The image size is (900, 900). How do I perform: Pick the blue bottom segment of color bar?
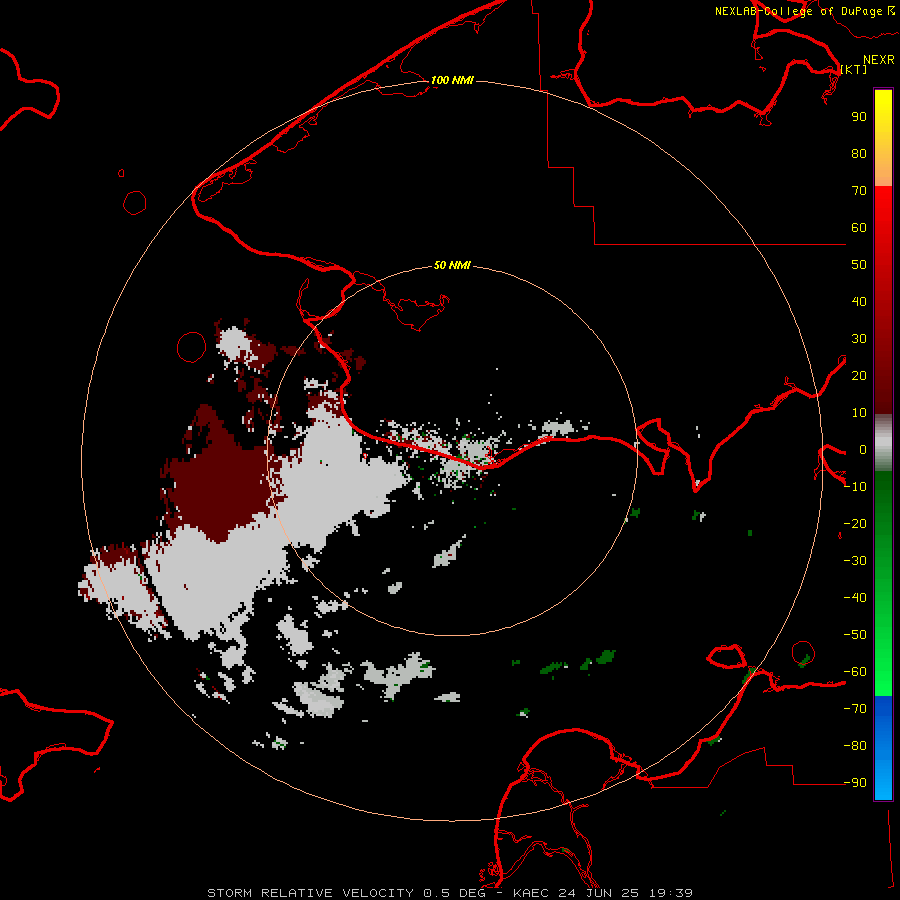point(883,747)
